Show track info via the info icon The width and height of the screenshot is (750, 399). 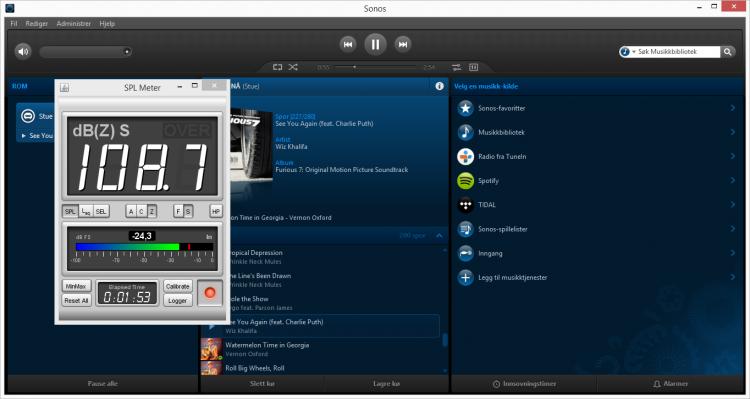click(439, 86)
